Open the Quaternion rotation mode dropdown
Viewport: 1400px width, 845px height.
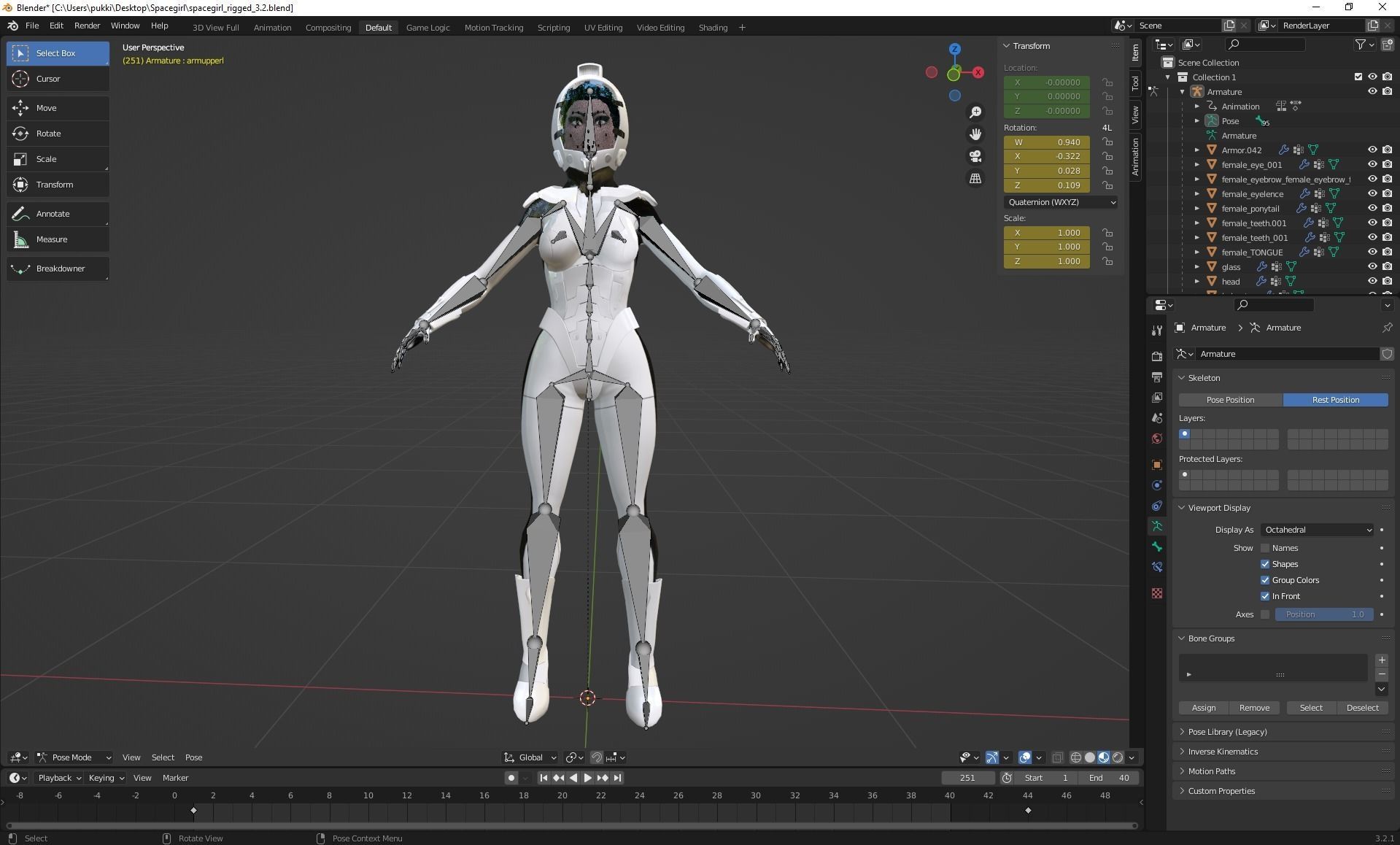click(x=1060, y=202)
